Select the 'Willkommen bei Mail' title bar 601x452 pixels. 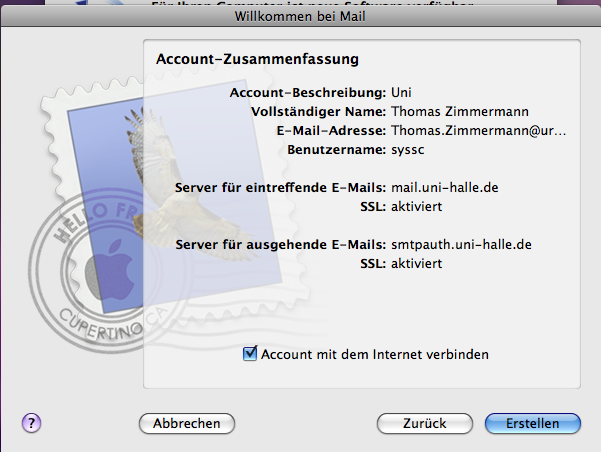point(300,16)
